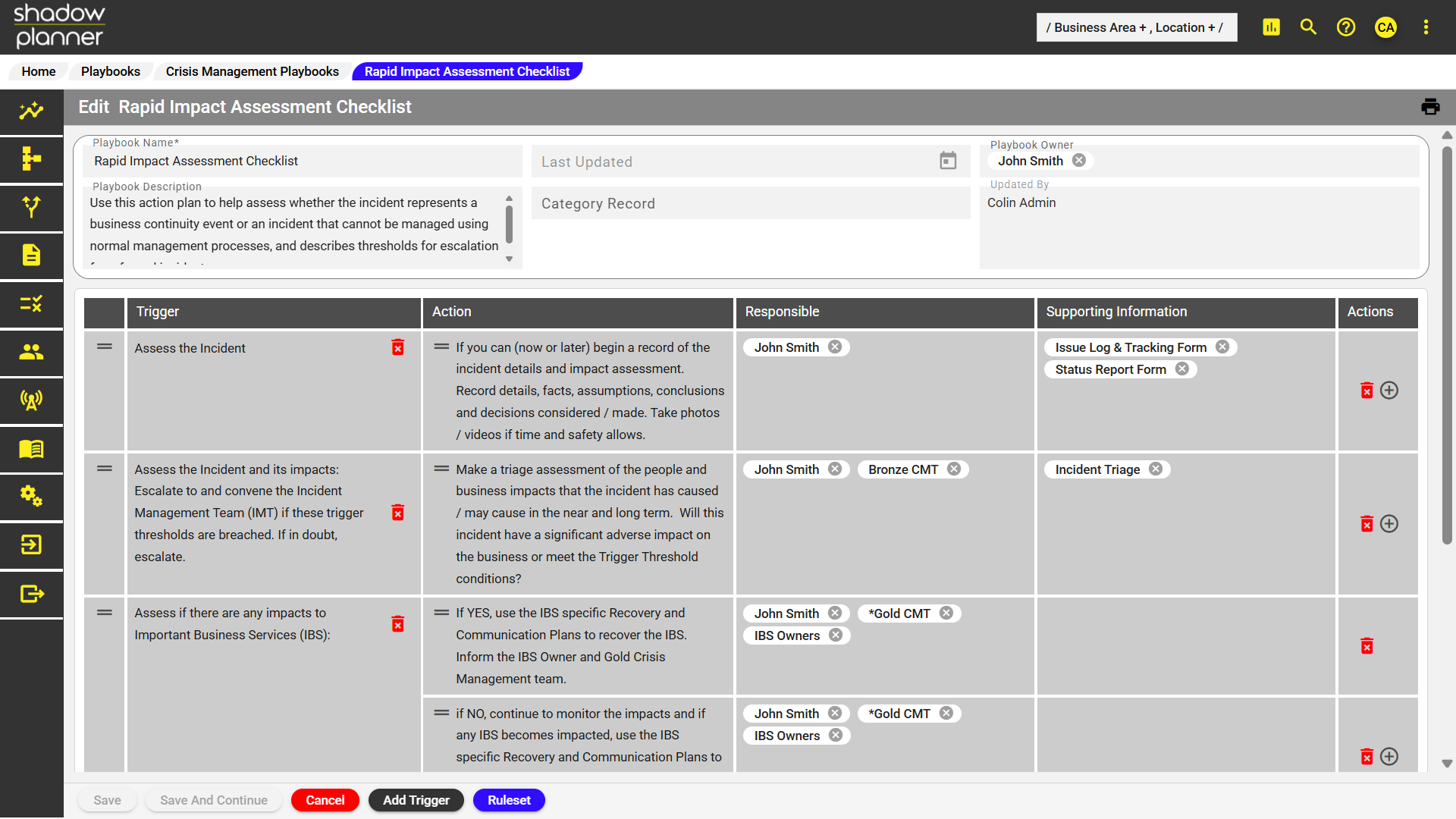This screenshot has width=1456, height=819.
Task: Open the Business Area and Location filter
Action: coord(1136,27)
